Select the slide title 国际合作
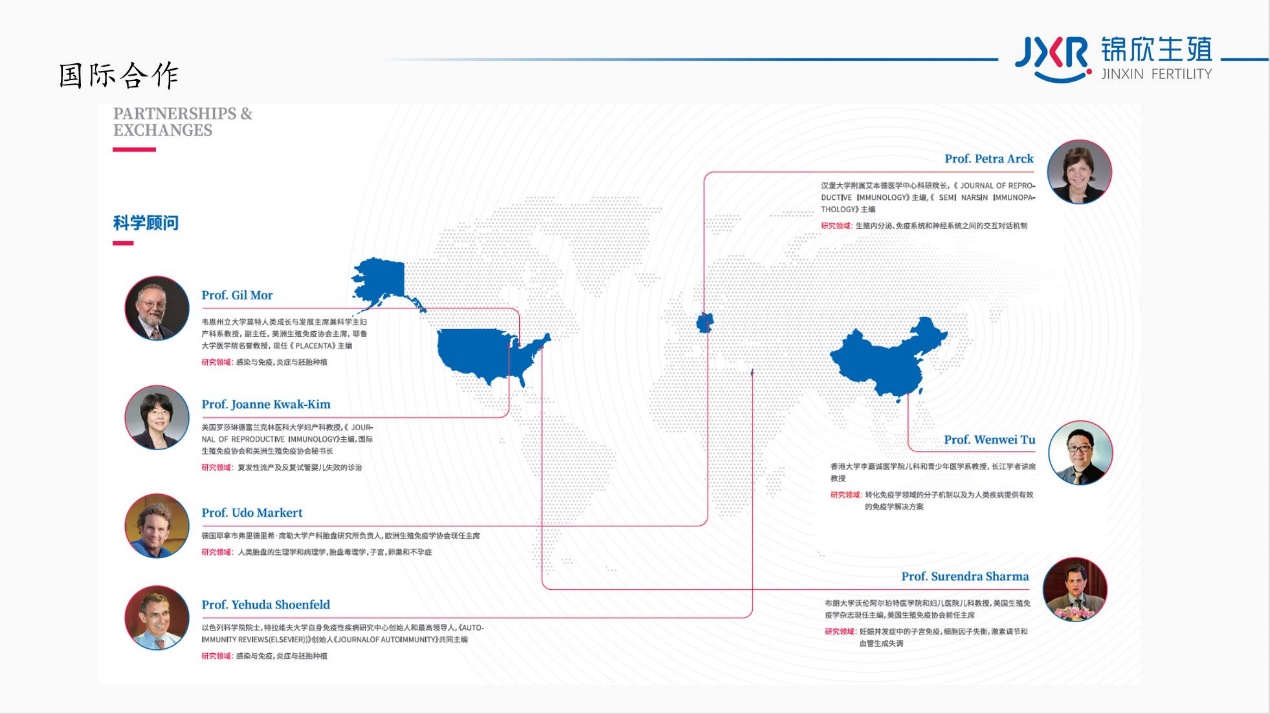This screenshot has width=1270, height=714. click(x=119, y=76)
